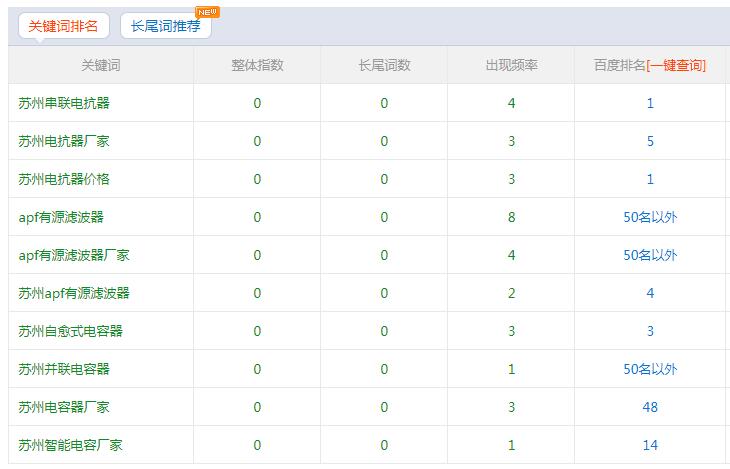Screen dimensions: 730x469
Task: Select frequency value 1 for 苏州并联电容器
Action: coord(512,369)
